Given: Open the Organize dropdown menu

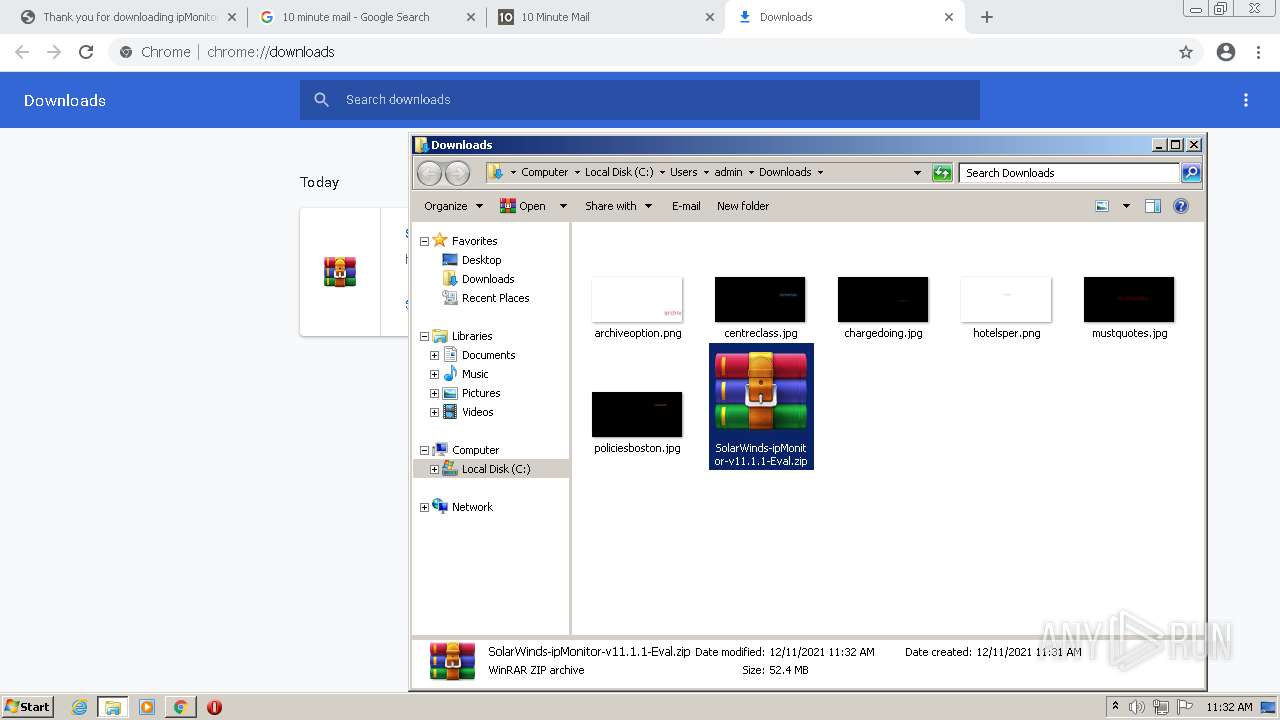Looking at the screenshot, I should tap(453, 206).
